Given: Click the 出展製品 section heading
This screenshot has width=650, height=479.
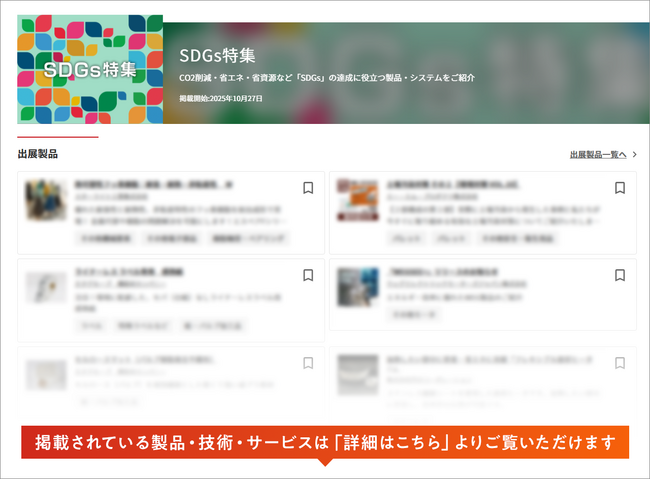Looking at the screenshot, I should tap(37, 154).
